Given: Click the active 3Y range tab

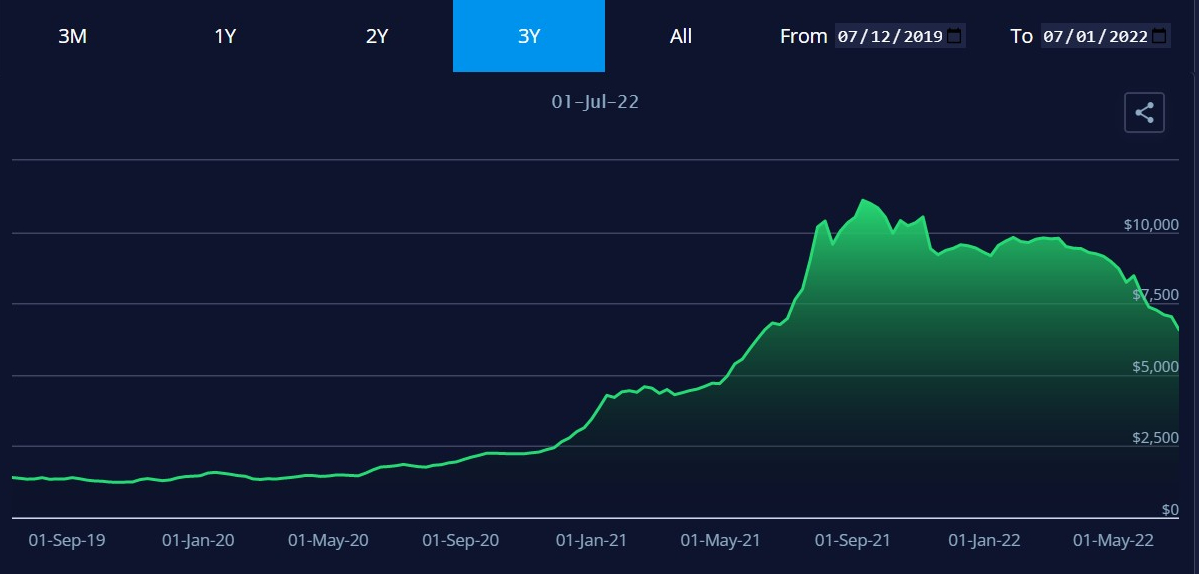Looking at the screenshot, I should (528, 36).
